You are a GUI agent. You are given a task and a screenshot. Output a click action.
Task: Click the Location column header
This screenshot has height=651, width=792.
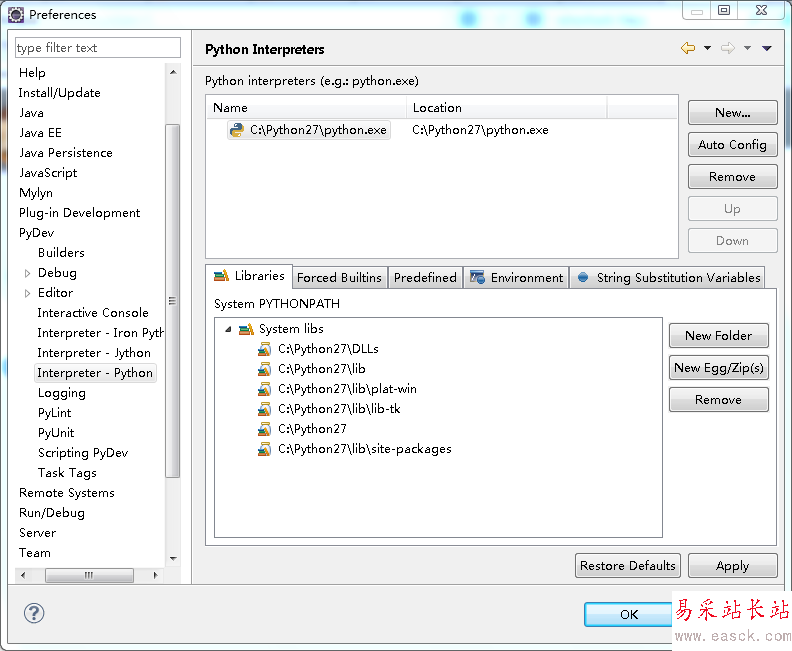[507, 108]
